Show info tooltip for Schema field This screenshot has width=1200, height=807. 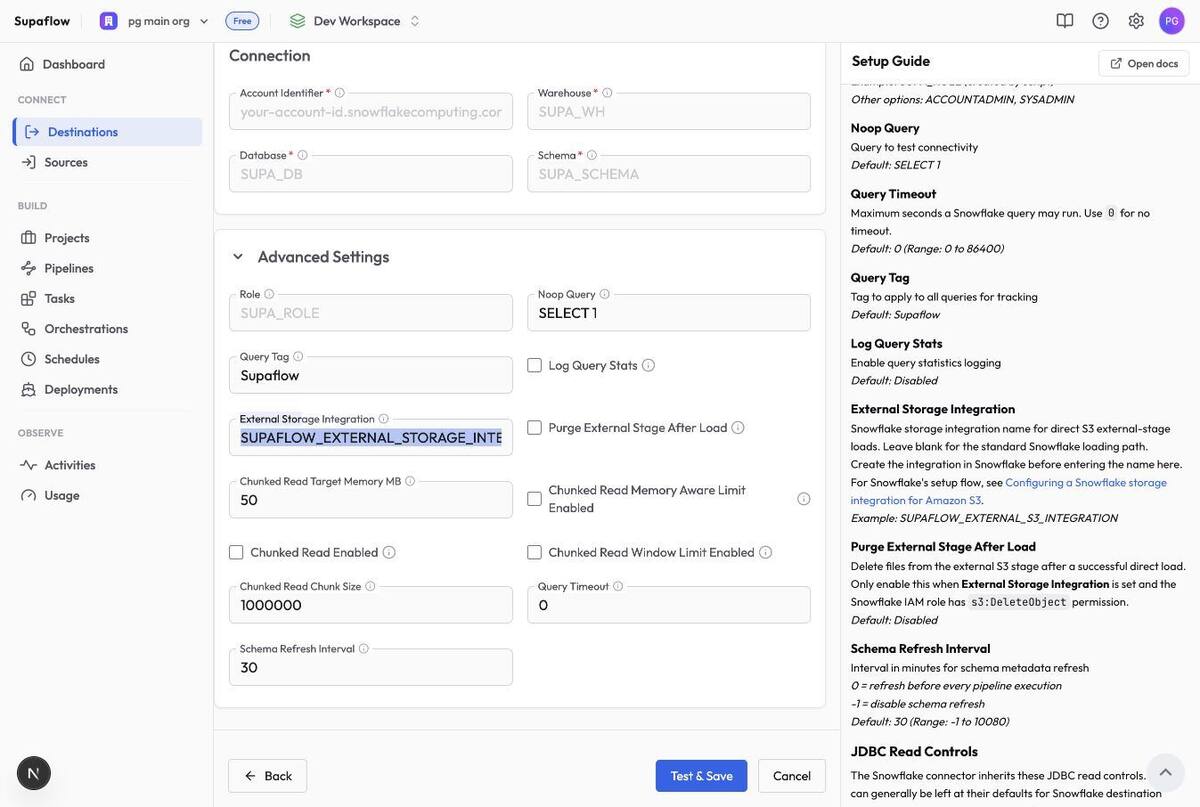(592, 155)
